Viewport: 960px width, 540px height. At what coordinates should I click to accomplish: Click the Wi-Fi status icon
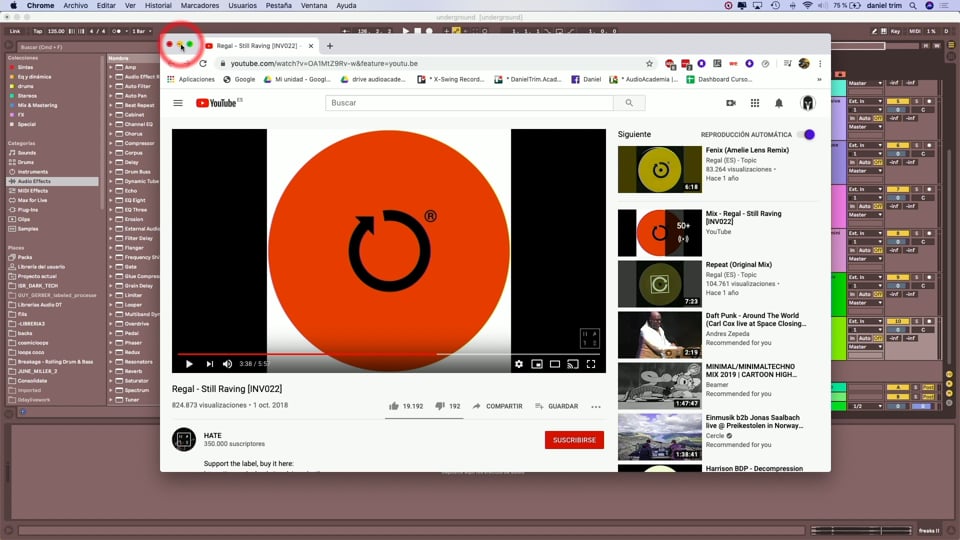pyautogui.click(x=807, y=6)
